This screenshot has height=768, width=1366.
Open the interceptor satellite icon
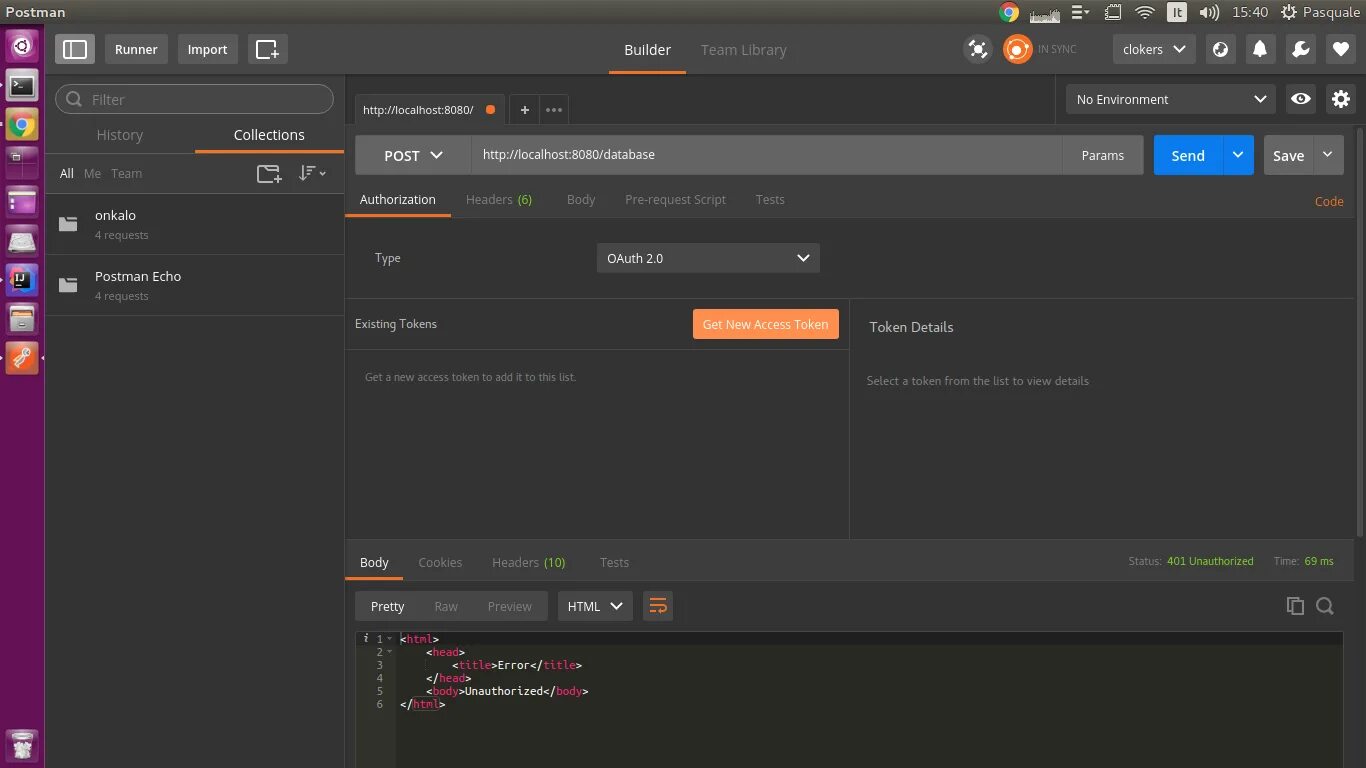pos(977,49)
